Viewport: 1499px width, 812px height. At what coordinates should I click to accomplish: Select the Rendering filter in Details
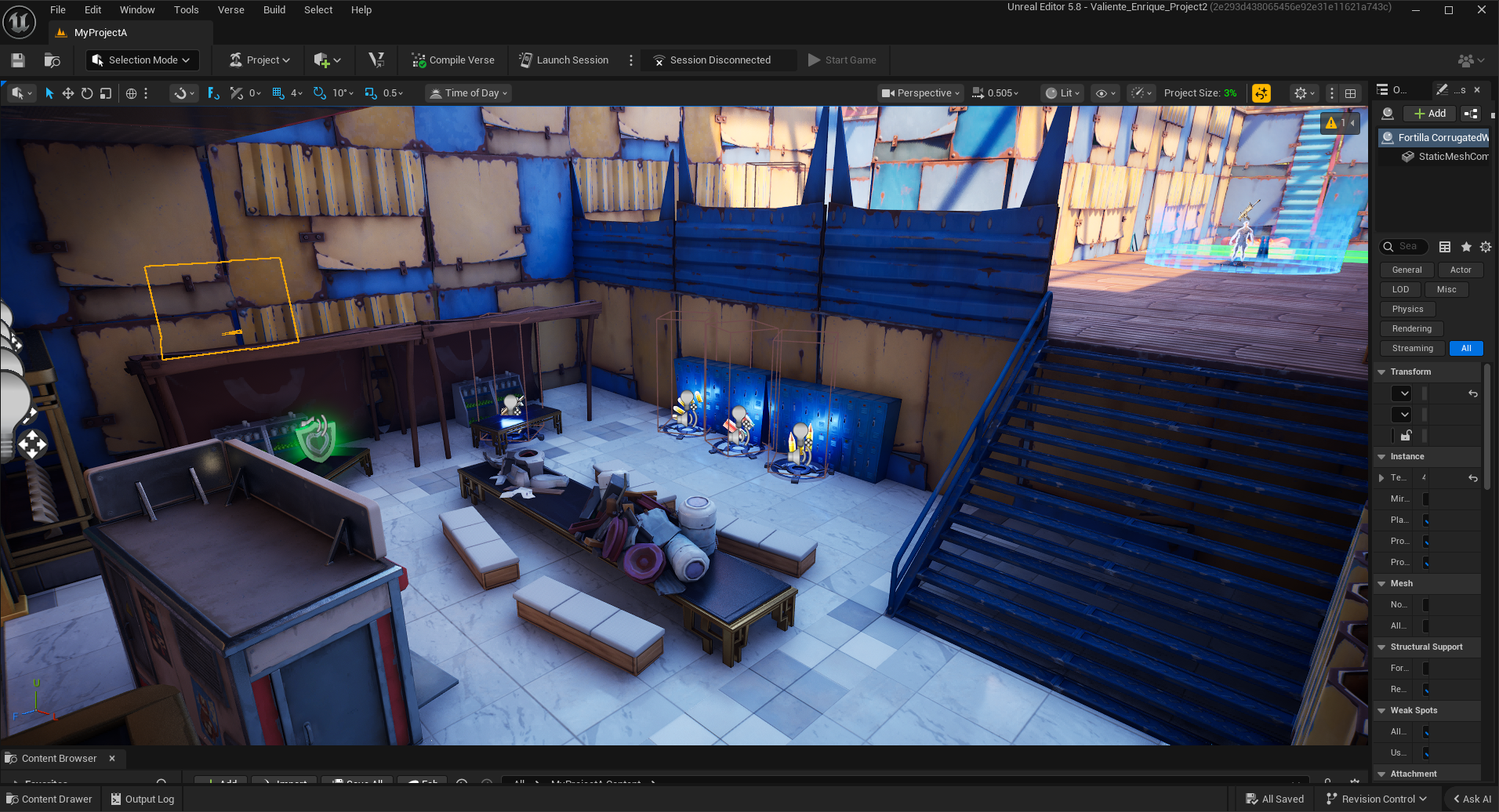coord(1412,329)
